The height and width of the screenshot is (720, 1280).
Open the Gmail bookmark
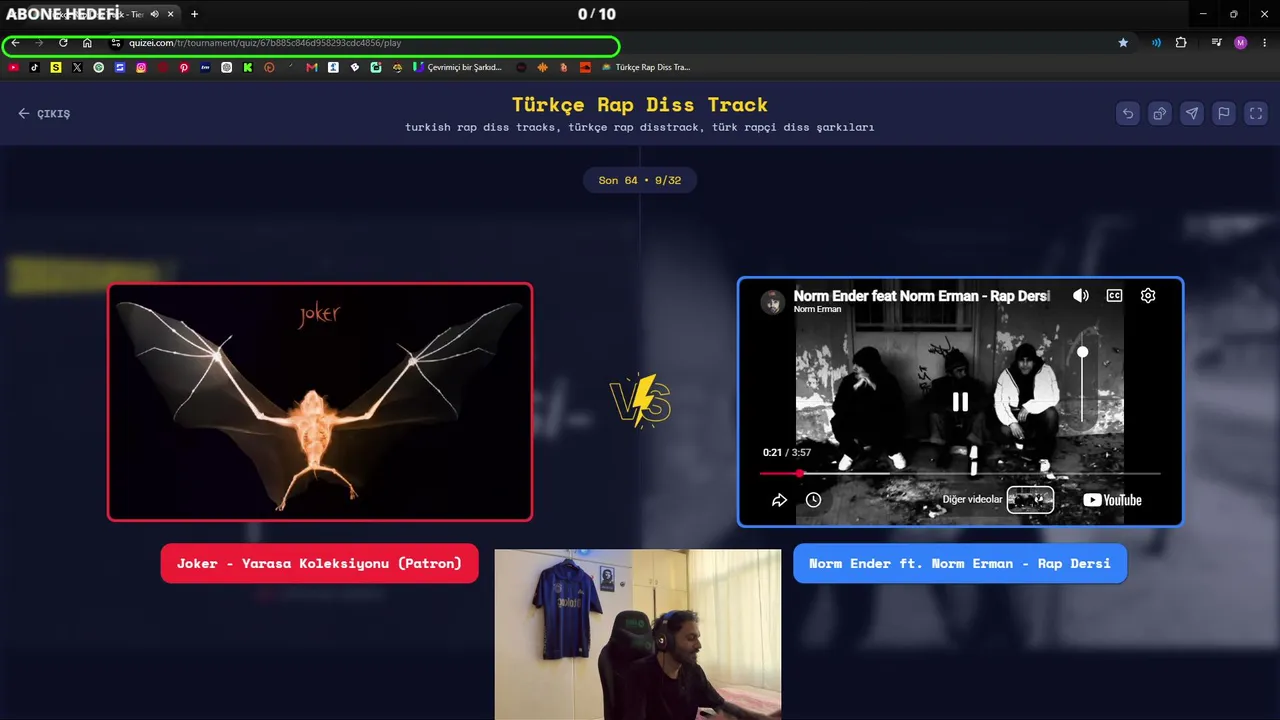[312, 67]
